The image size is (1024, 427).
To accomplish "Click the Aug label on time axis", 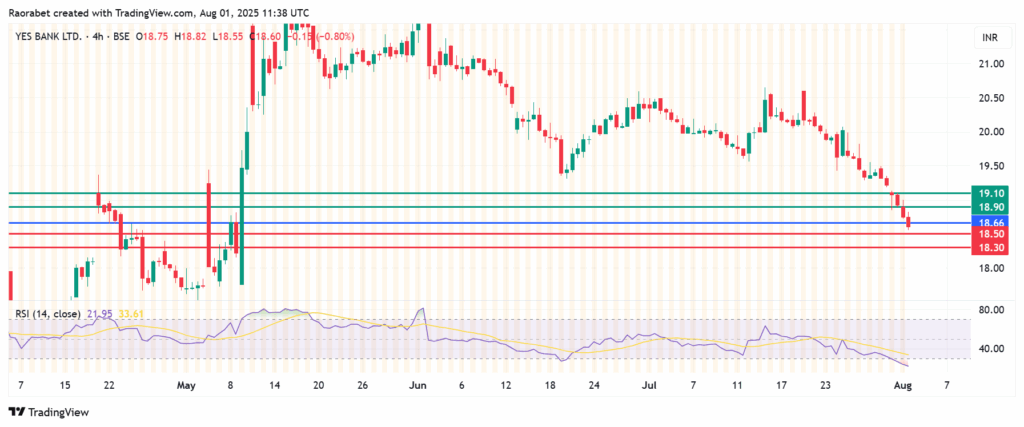I will [906, 385].
